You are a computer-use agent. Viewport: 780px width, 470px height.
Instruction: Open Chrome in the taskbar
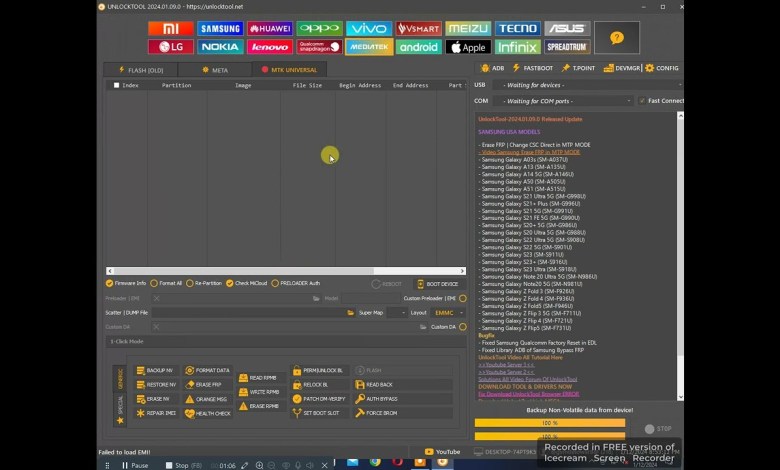point(375,462)
